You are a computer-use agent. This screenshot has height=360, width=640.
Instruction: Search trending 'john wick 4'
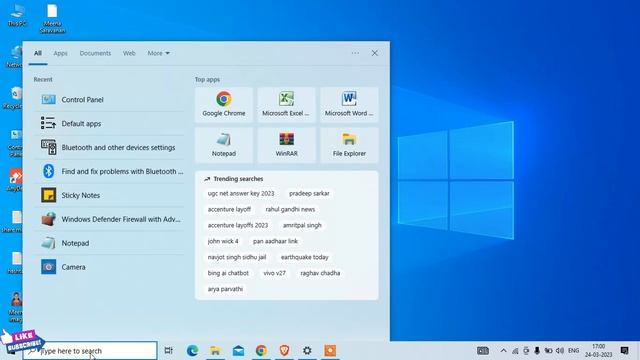click(223, 241)
